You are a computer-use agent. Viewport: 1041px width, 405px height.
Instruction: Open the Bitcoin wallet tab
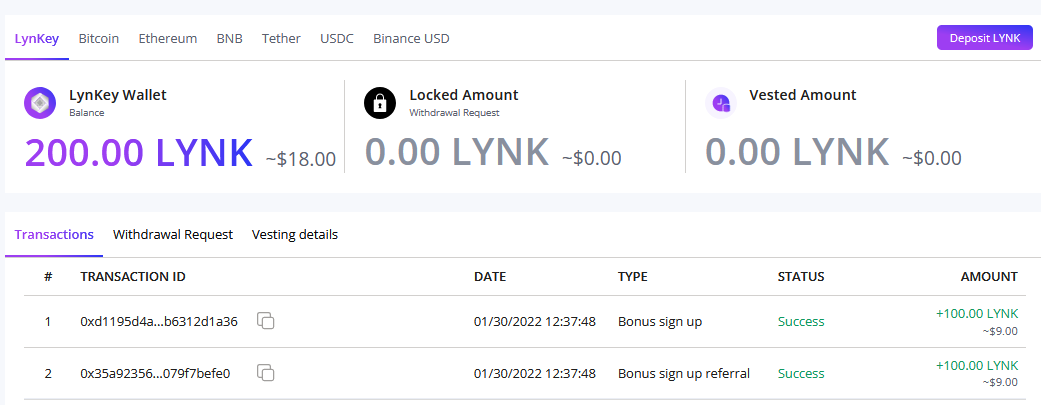(x=99, y=39)
